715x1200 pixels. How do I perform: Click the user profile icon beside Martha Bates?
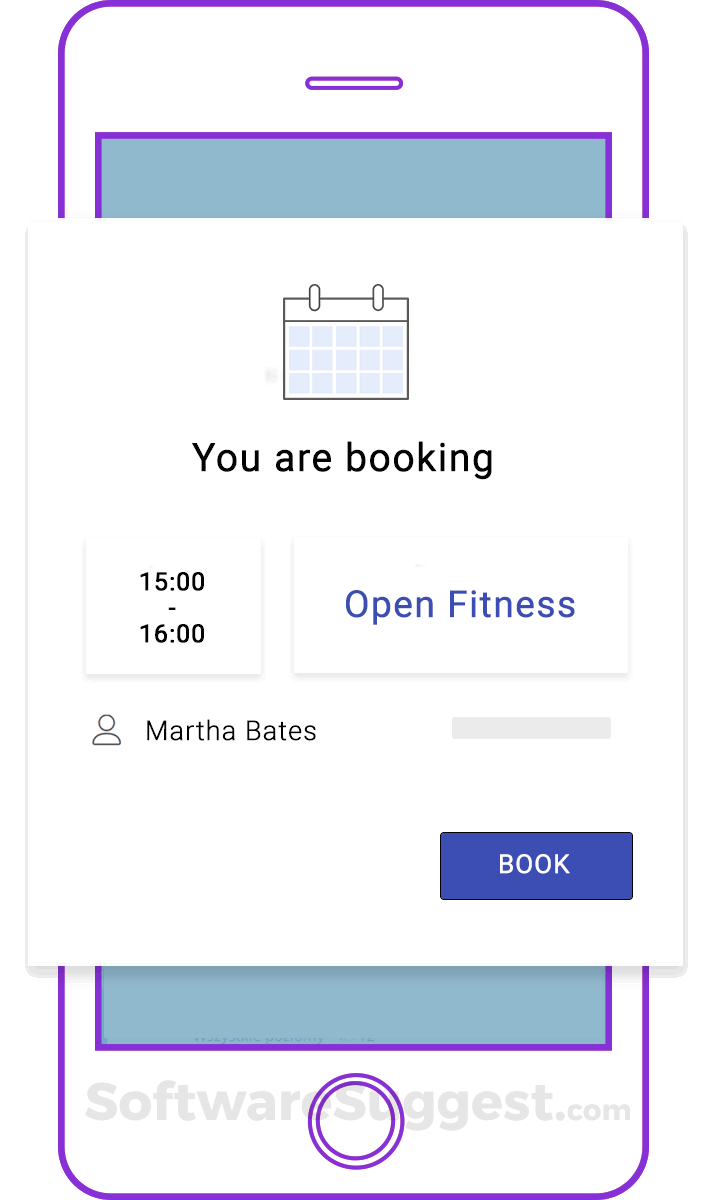pos(106,731)
